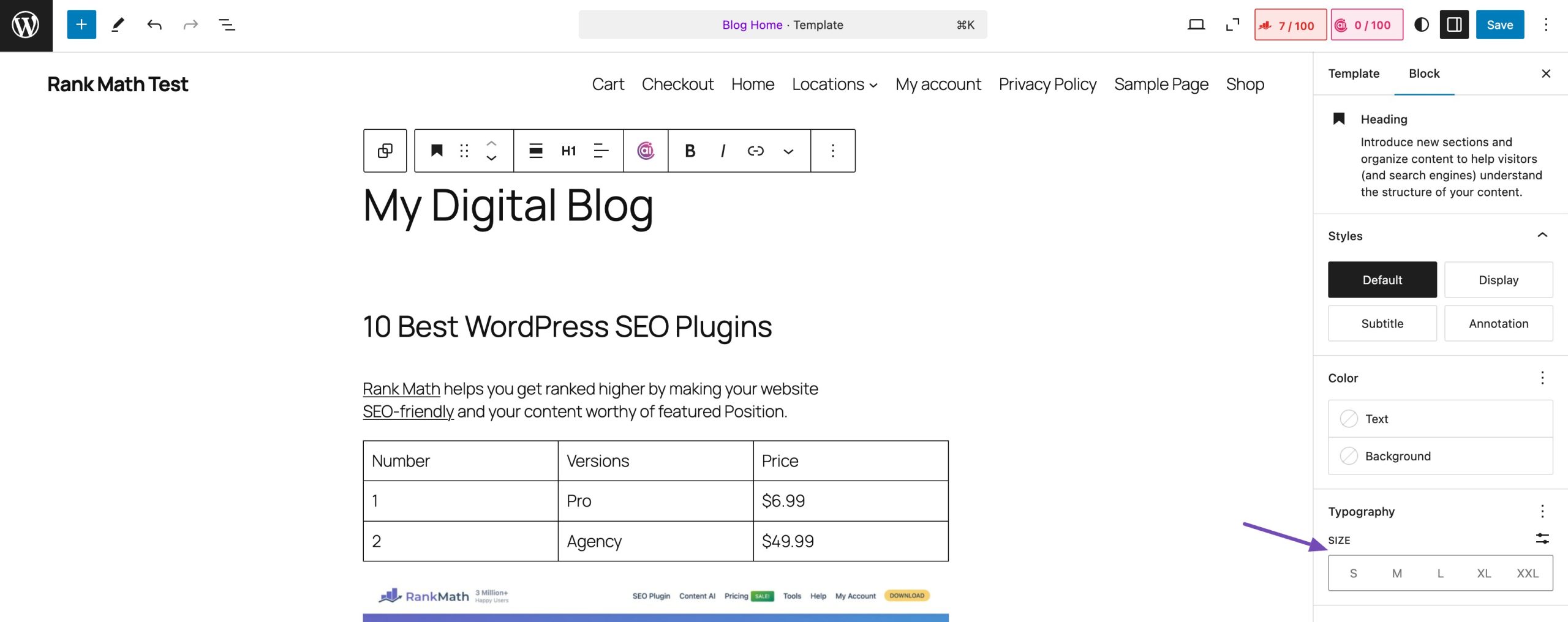Image resolution: width=1568 pixels, height=622 pixels.
Task: Select the My Digital Blog heading
Action: (x=508, y=206)
